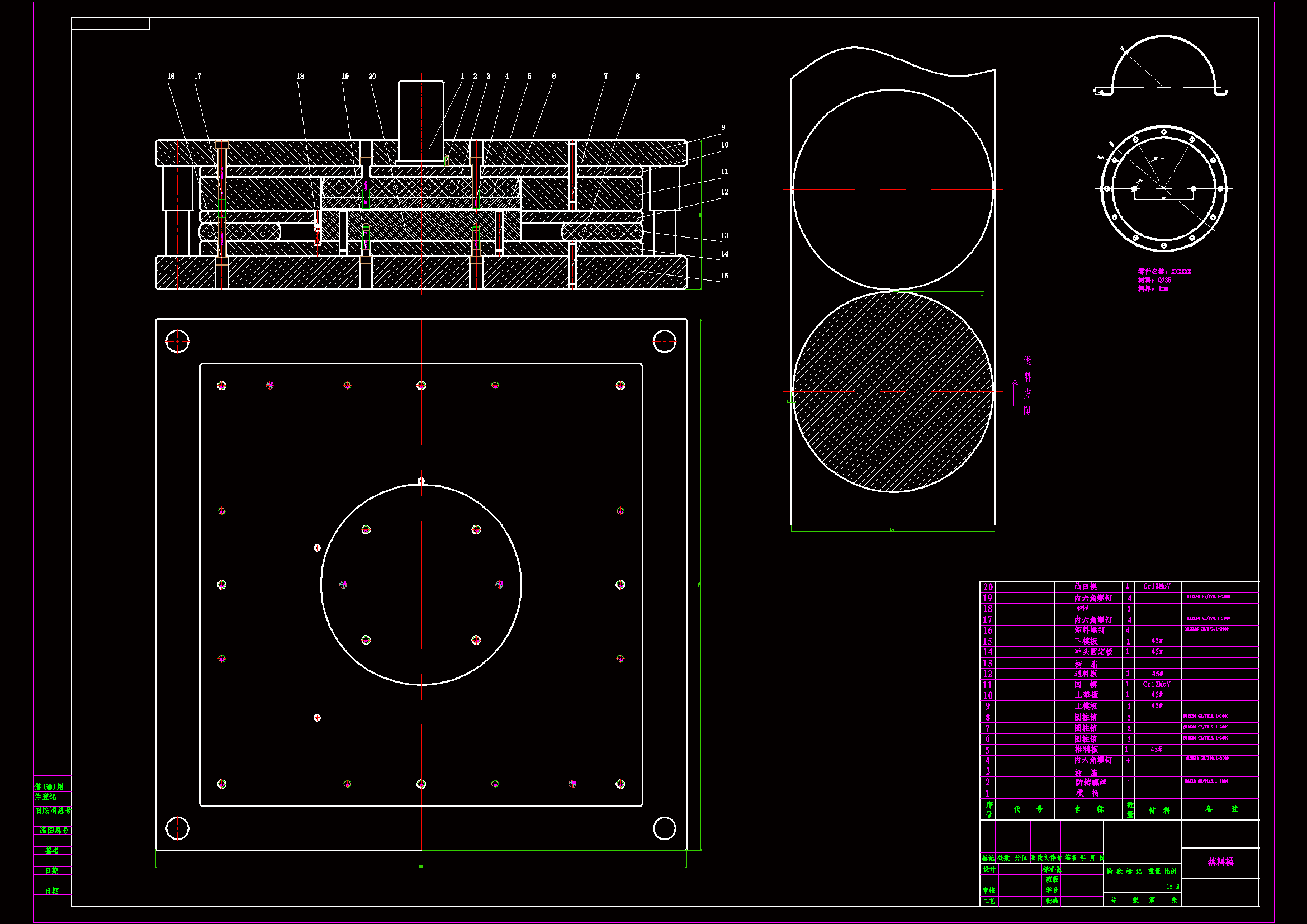Click the bottom-right guide post hole in plan view
The height and width of the screenshot is (924, 1307).
click(664, 828)
